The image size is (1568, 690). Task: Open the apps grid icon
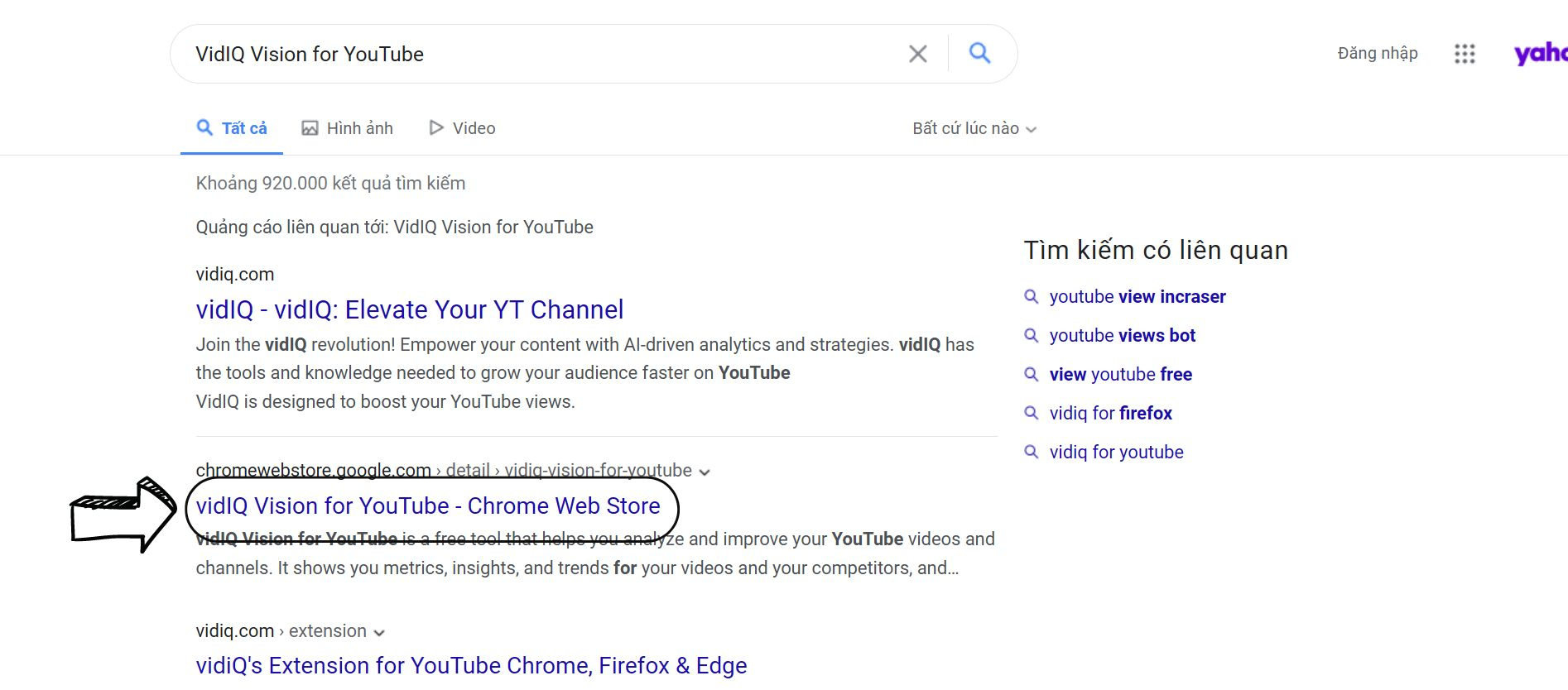click(1465, 54)
